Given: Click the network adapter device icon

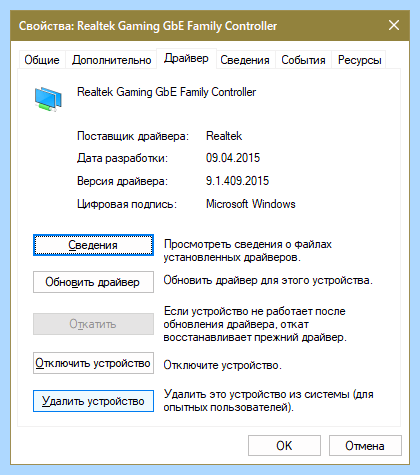Looking at the screenshot, I should tap(48, 99).
